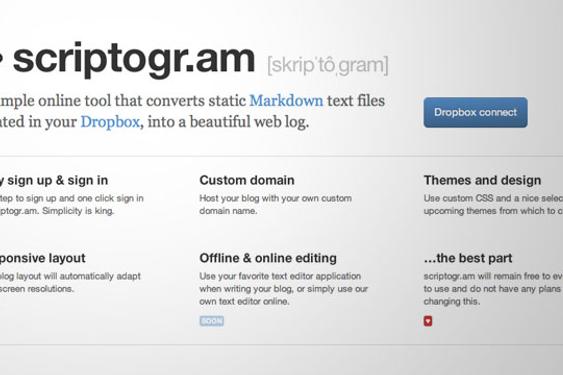Click the scriptogr.am site title
The height and width of the screenshot is (375, 563).
(134, 59)
